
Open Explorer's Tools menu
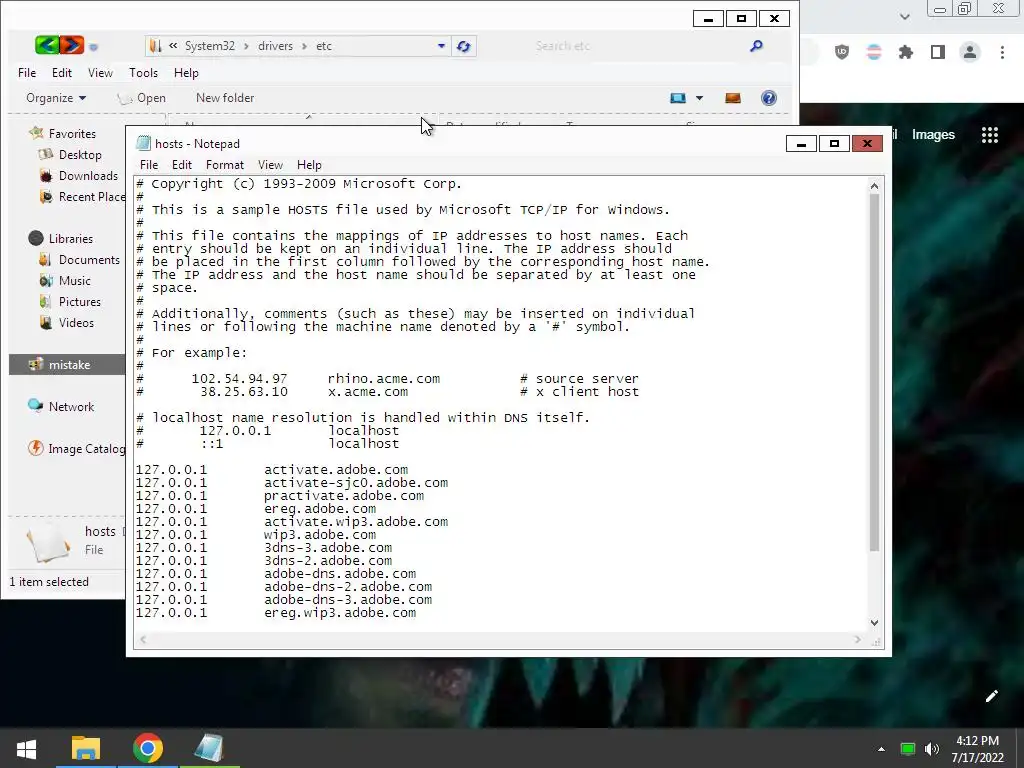[x=143, y=72]
